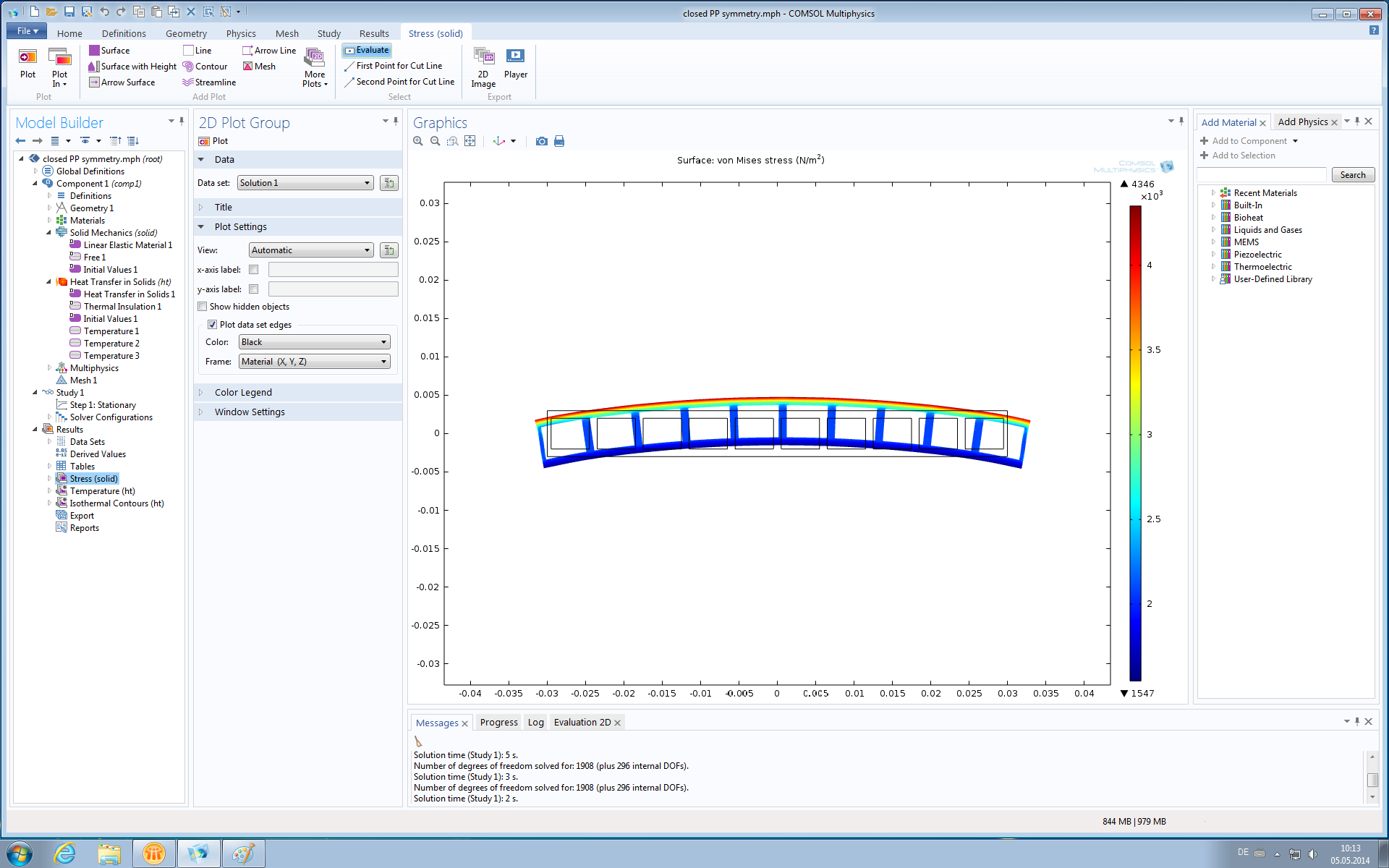Click the Zoom Extents graphics icon
The height and width of the screenshot is (868, 1389).
(x=470, y=141)
